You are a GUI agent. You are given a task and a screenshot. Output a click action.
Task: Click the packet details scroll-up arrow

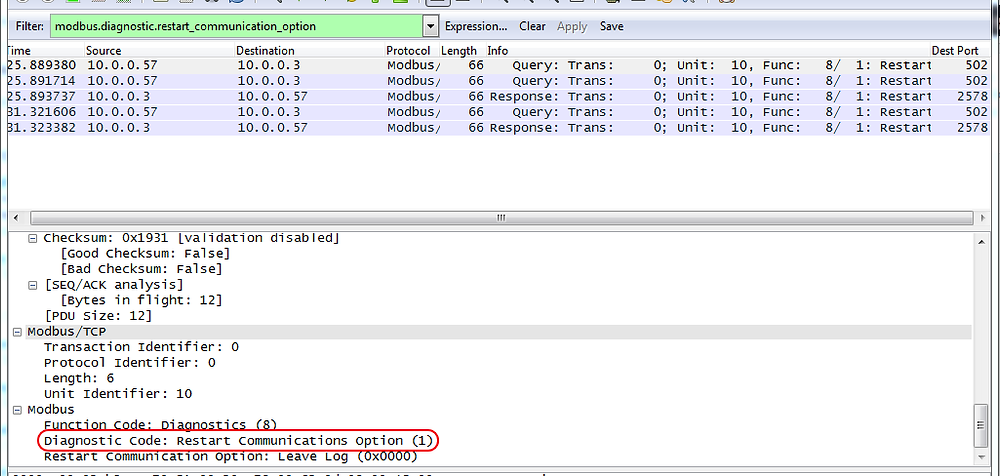pyautogui.click(x=982, y=241)
